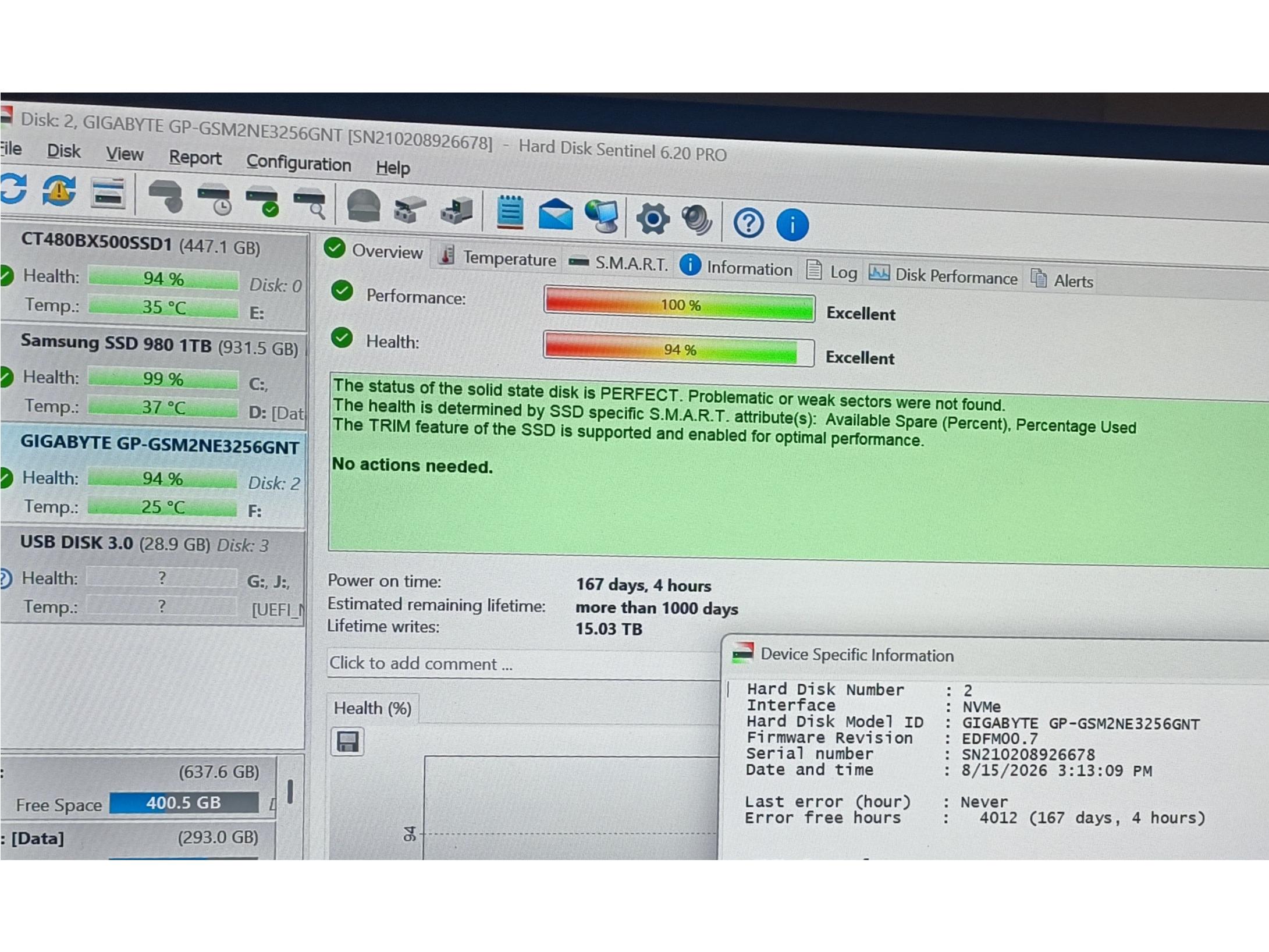Open the stacked disk drives toolbar icon
This screenshot has width=1269, height=952.
108,193
